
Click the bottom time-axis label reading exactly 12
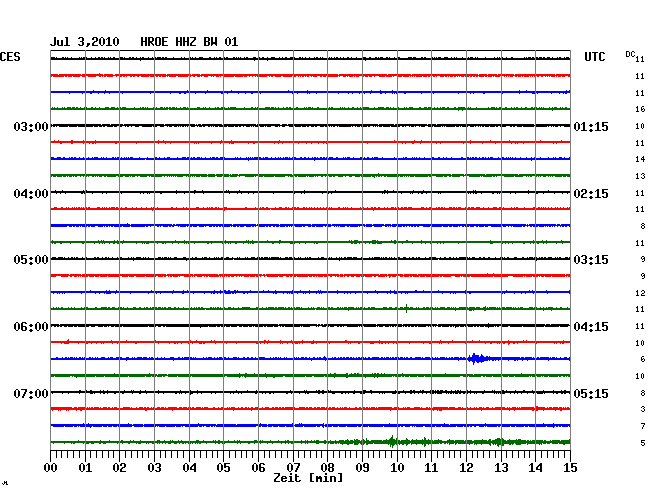466,467
